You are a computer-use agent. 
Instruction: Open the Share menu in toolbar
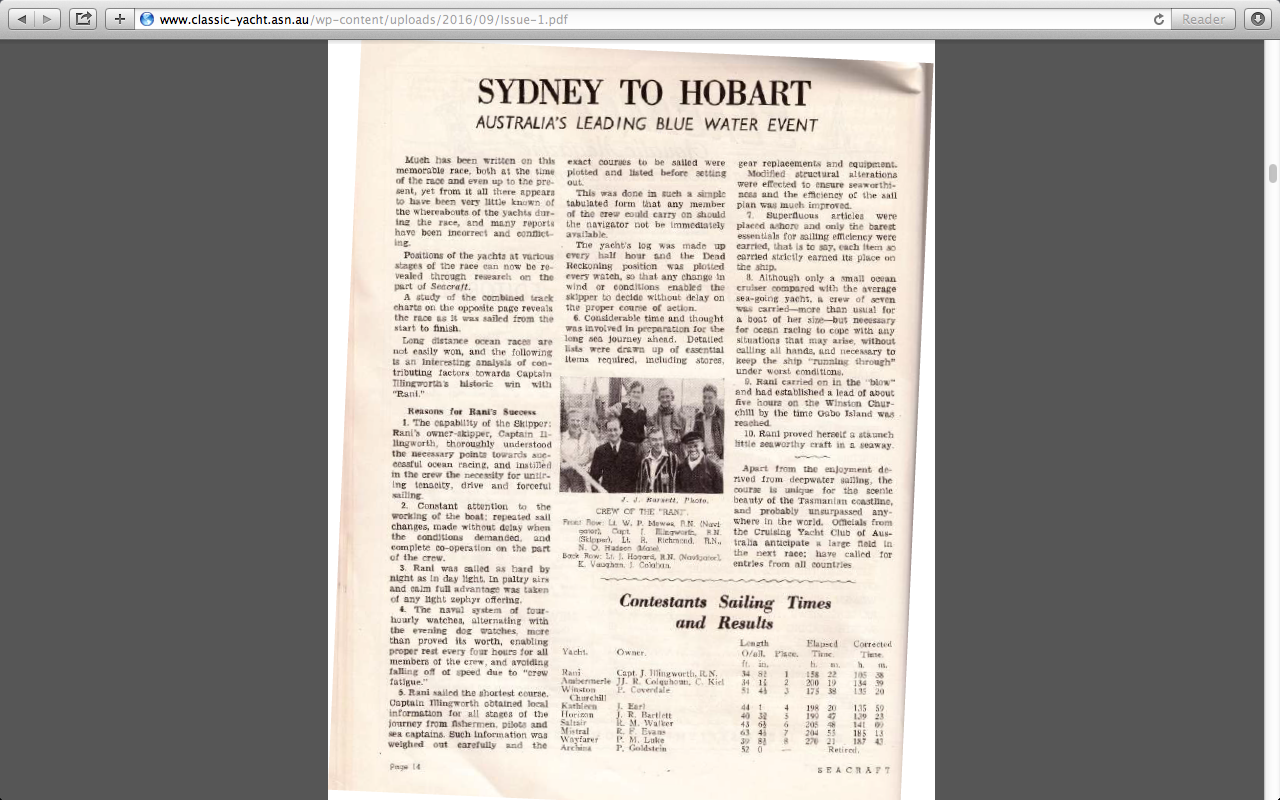[84, 19]
